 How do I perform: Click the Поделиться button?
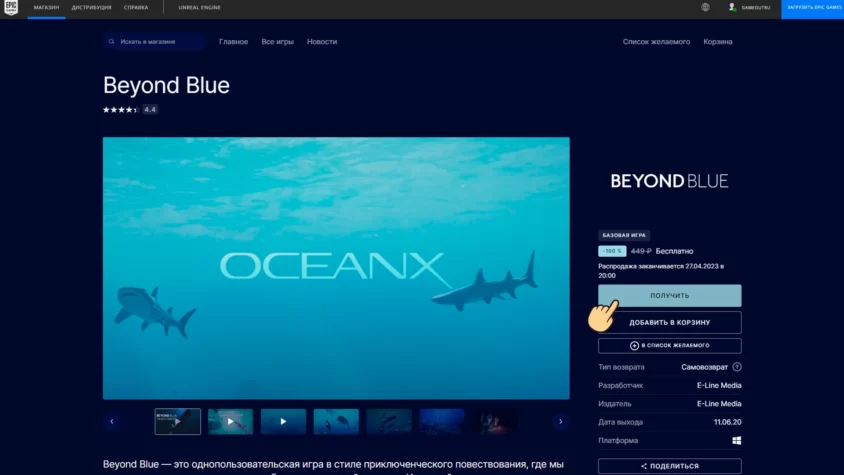pos(670,466)
